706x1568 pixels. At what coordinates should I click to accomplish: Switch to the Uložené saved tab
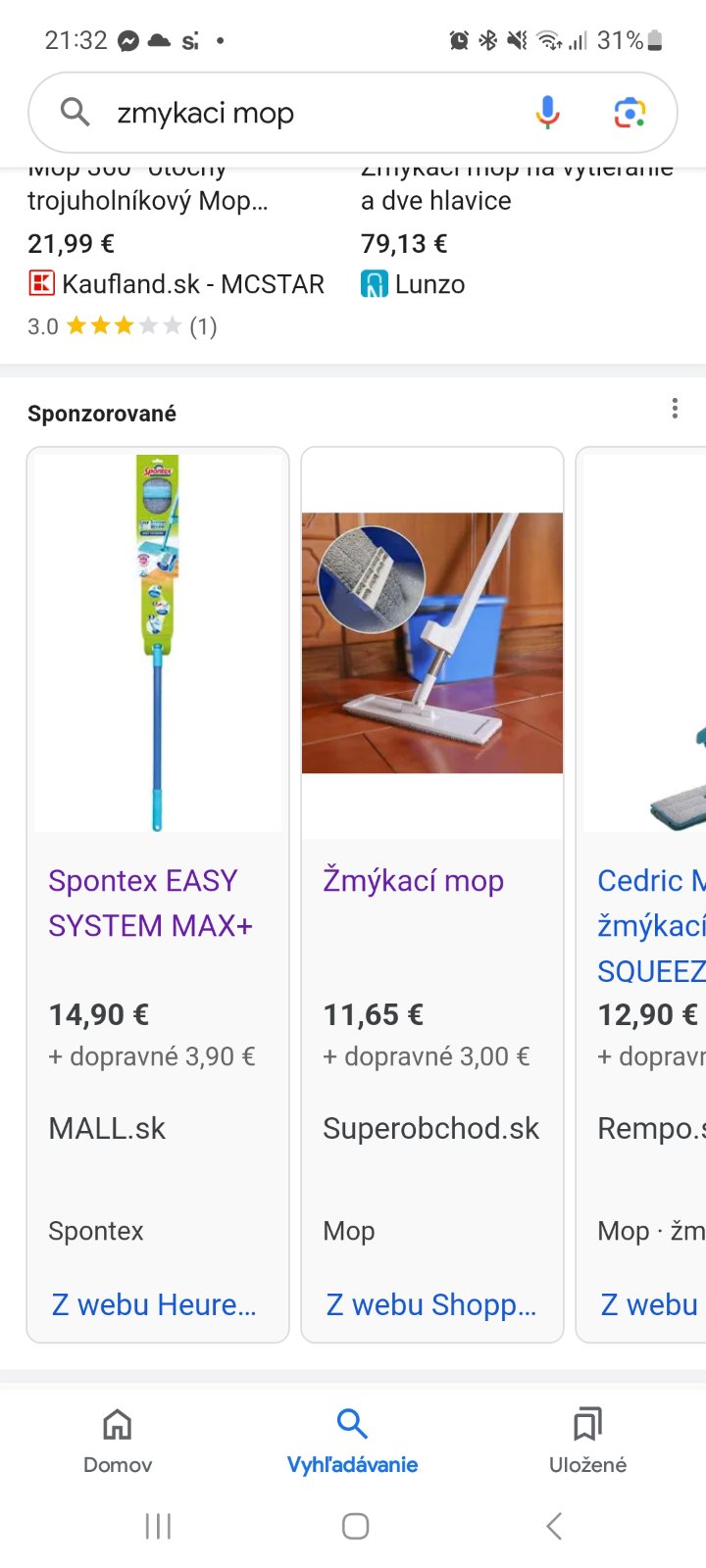587,1440
